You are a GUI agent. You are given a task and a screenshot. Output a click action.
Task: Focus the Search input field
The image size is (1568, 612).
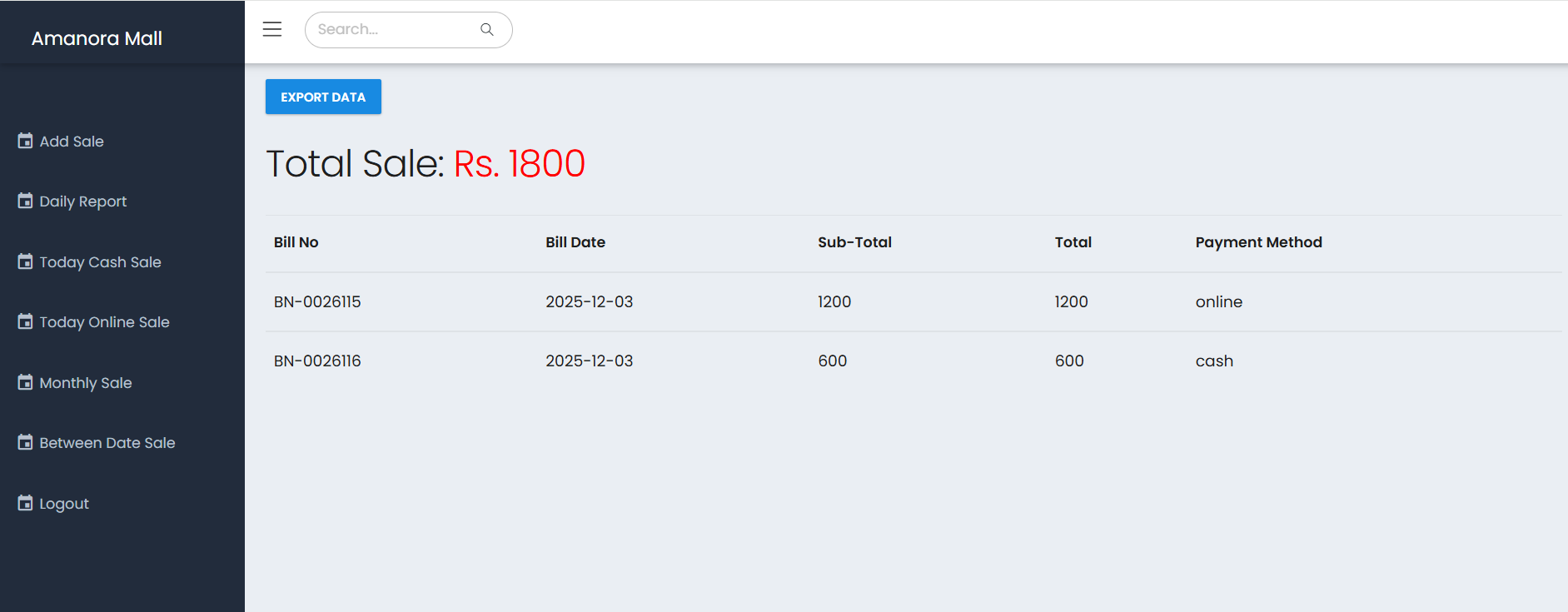pos(391,30)
